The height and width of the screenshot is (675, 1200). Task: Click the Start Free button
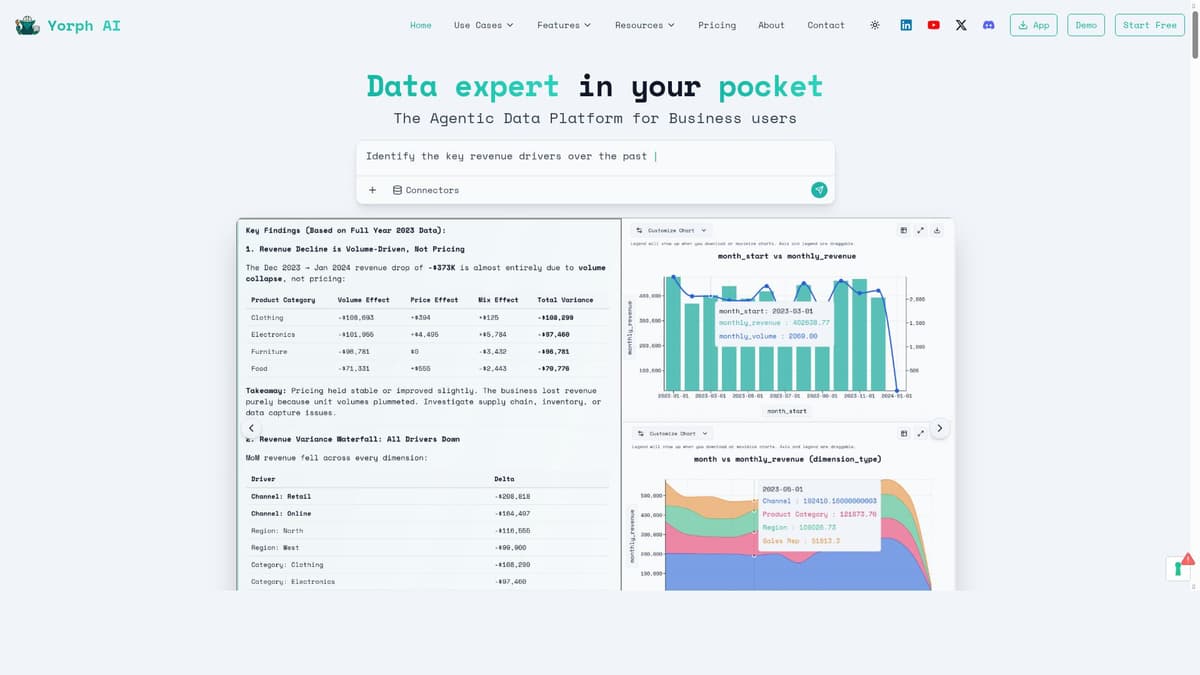coord(1149,25)
